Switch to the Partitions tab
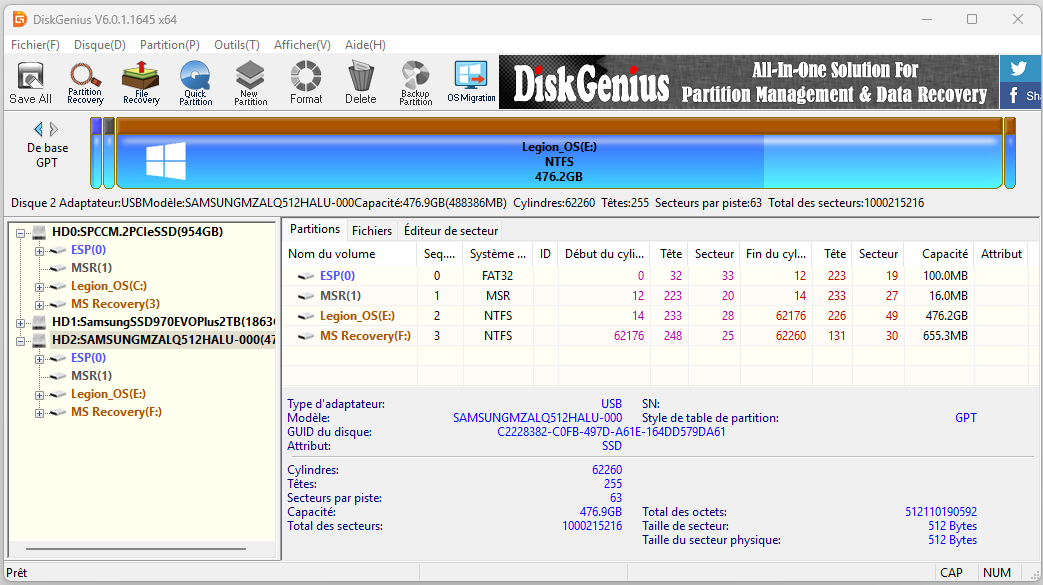Viewport: 1043px width, 585px height. tap(315, 230)
